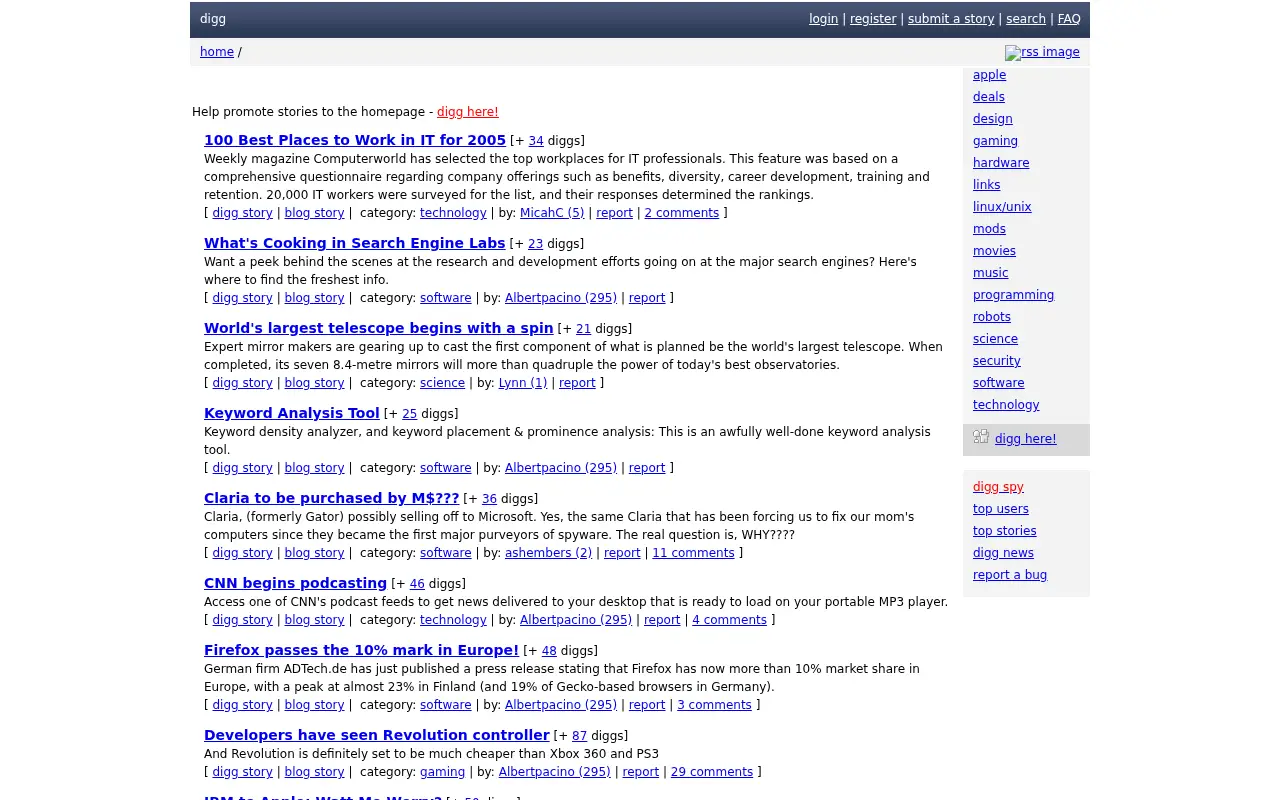Viewport: 1280px width, 800px height.
Task: Open 'submit a story' in the header
Action: click(x=951, y=19)
